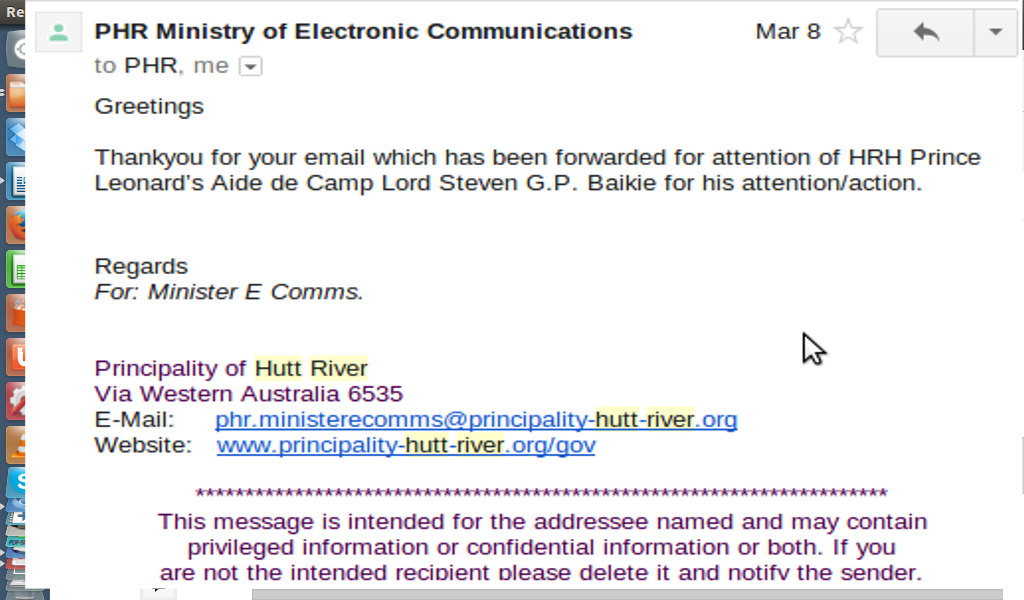This screenshot has width=1024, height=600.
Task: Click the 'to PHR, me' recipients line
Action: tap(162, 66)
